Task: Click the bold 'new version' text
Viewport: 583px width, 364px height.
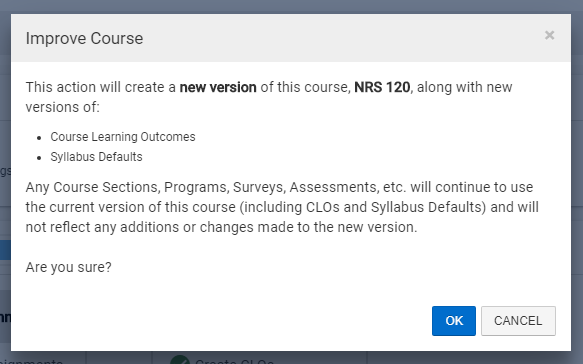Action: pos(218,87)
